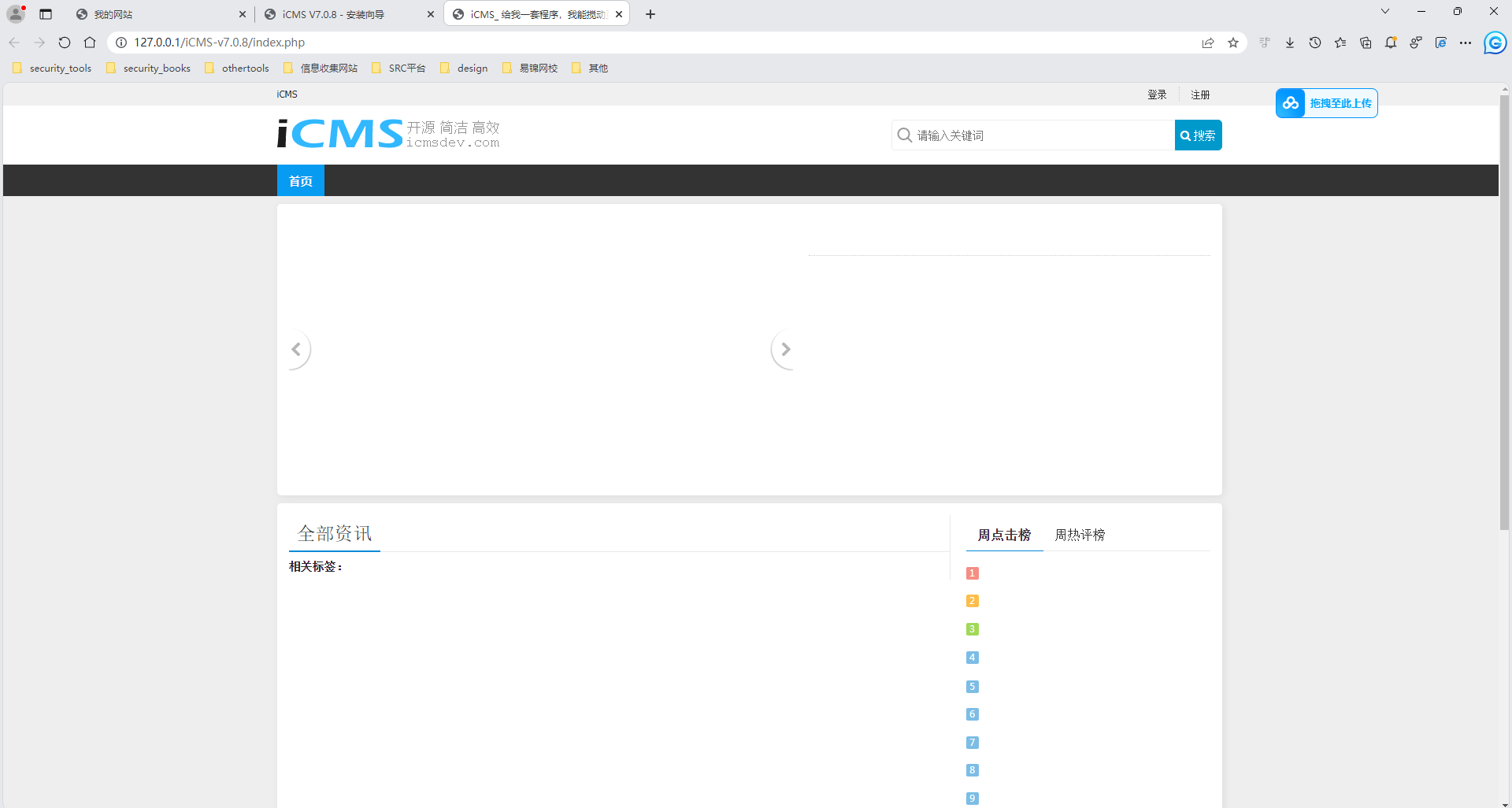The image size is (1512, 808).
Task: Open the favorites list icon
Action: coord(1340,43)
